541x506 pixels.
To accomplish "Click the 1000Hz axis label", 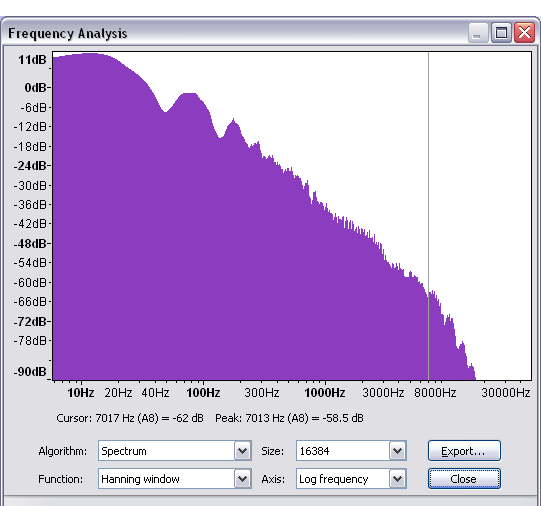I will (x=325, y=393).
